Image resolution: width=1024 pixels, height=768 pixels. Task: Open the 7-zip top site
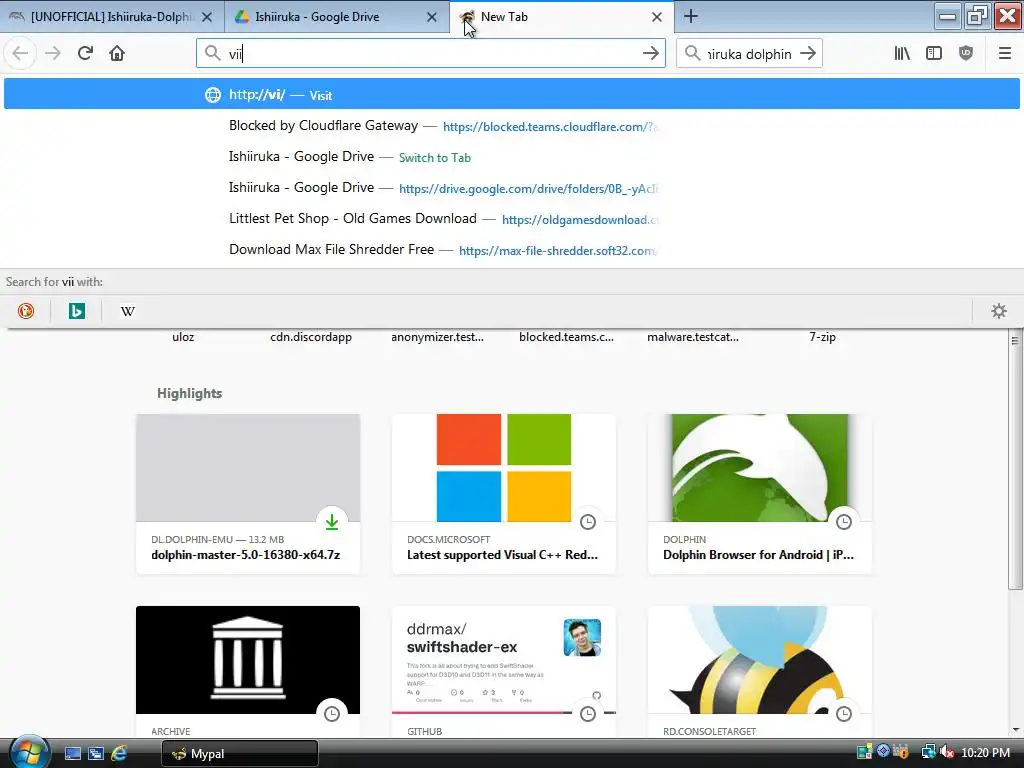(x=822, y=337)
